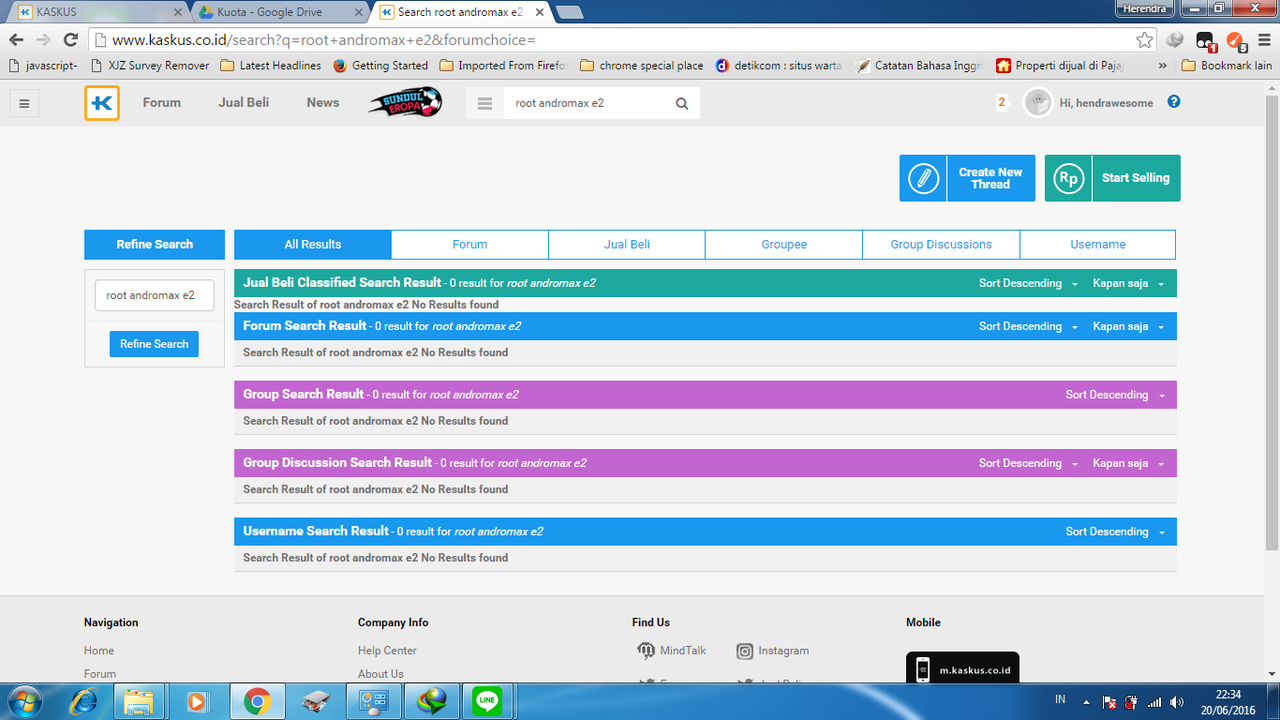Open Forum in top navigation
The image size is (1280, 720).
click(162, 103)
